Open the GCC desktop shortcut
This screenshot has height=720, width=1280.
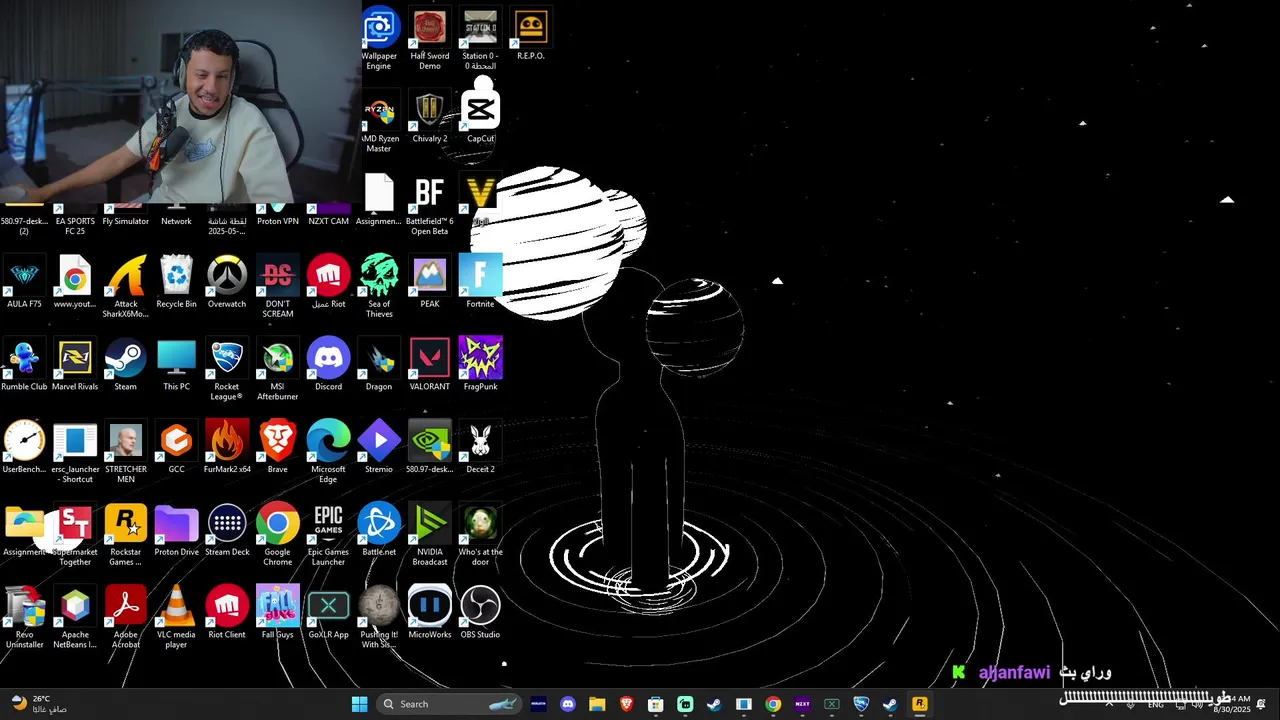click(x=176, y=448)
